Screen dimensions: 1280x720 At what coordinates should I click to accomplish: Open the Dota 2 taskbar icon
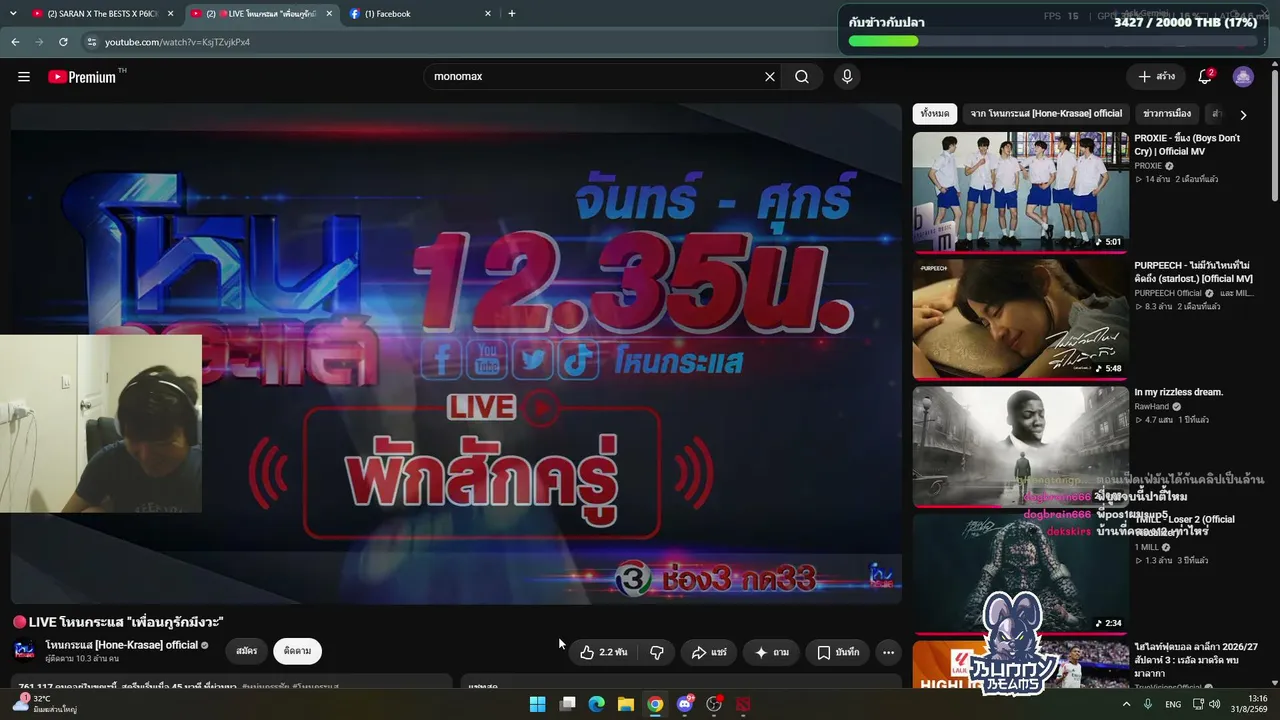(x=743, y=704)
